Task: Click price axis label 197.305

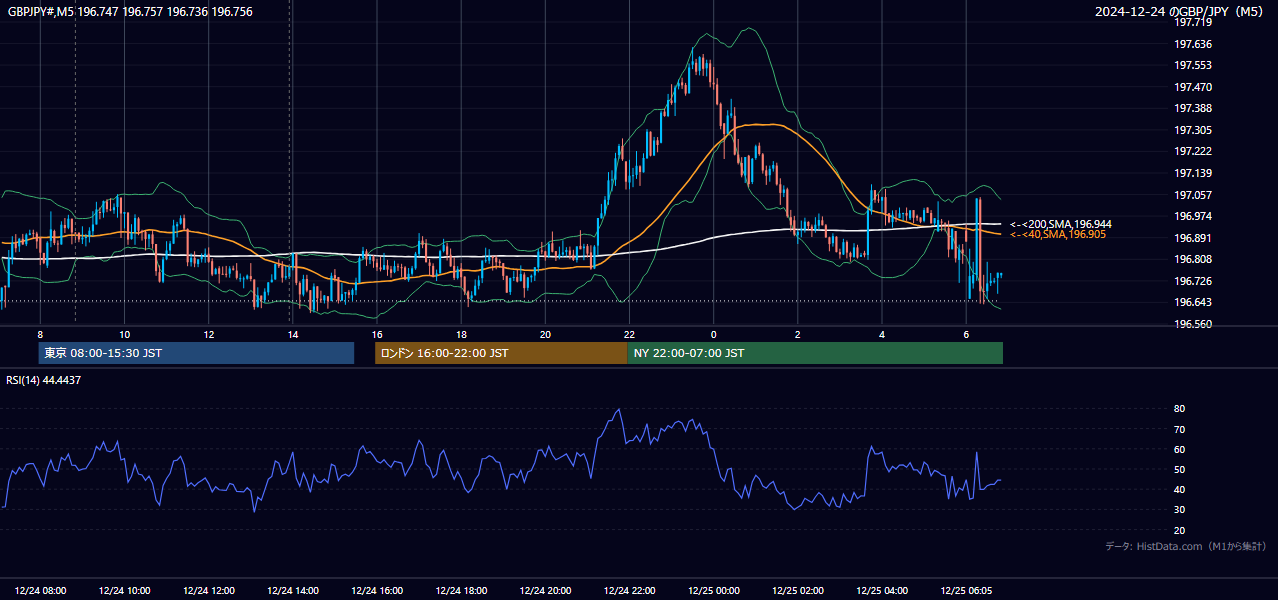Action: coord(1193,130)
